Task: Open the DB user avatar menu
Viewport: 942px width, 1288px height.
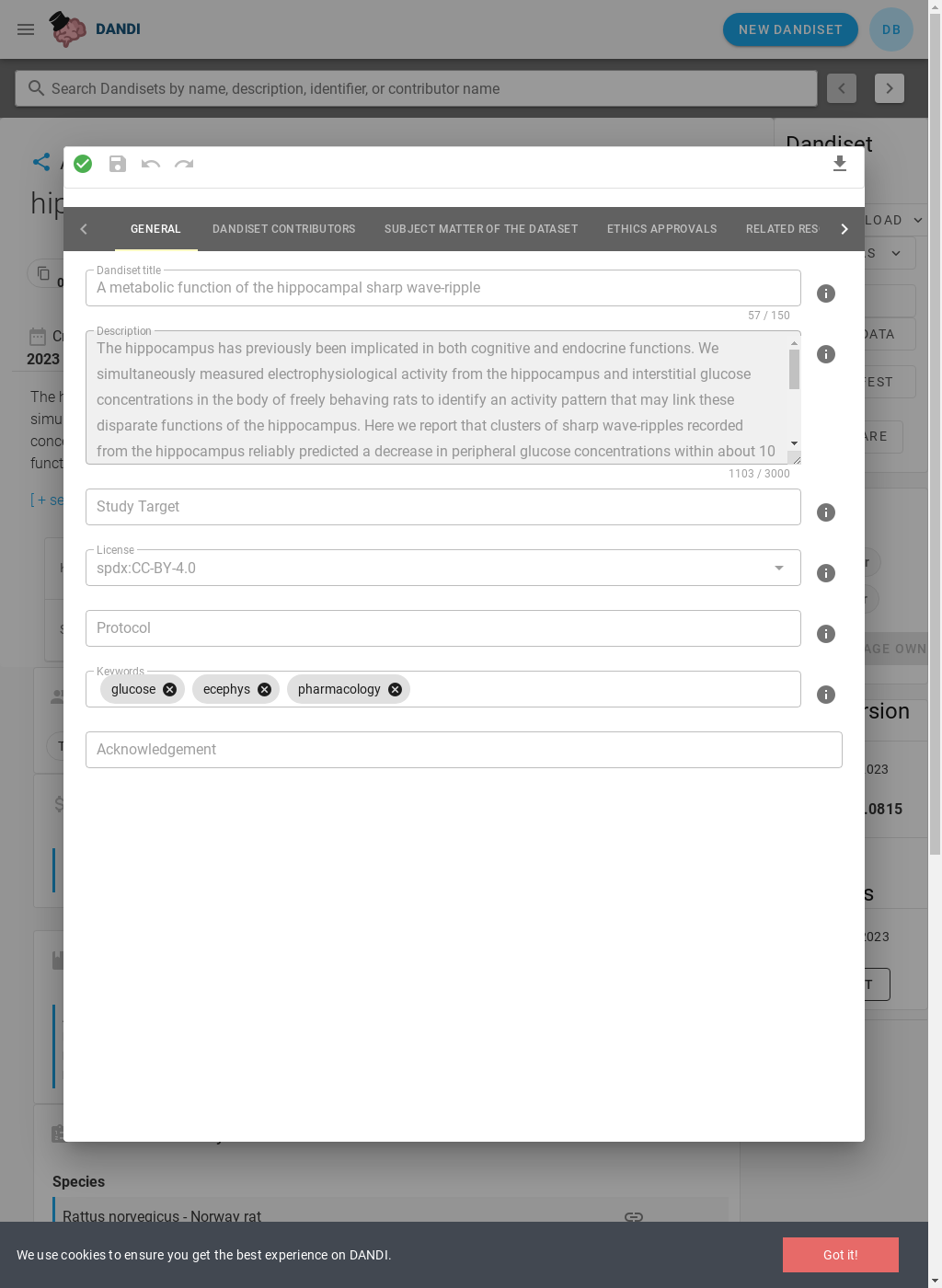Action: pos(891,29)
